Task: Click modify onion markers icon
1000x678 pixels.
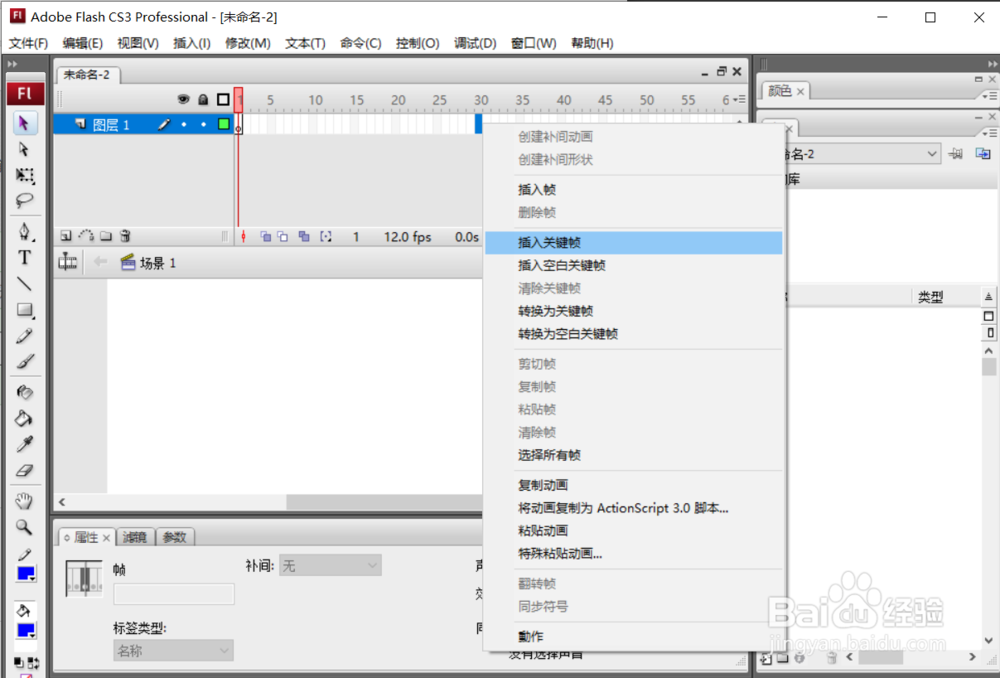Action: 326,237
